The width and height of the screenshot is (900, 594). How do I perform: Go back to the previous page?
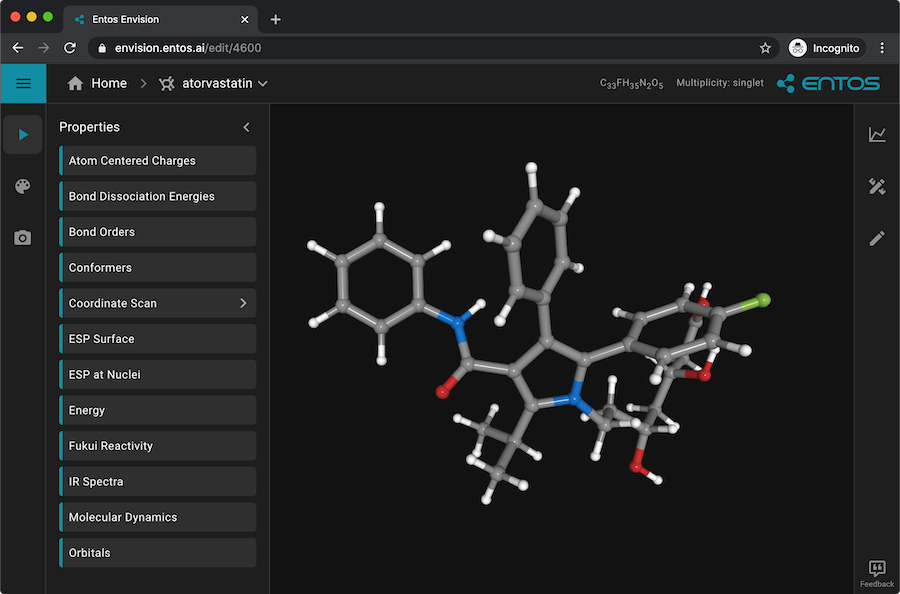coord(18,48)
